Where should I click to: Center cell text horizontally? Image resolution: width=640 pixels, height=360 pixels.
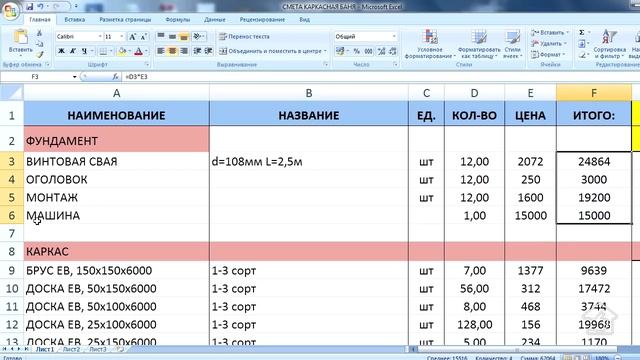172,51
